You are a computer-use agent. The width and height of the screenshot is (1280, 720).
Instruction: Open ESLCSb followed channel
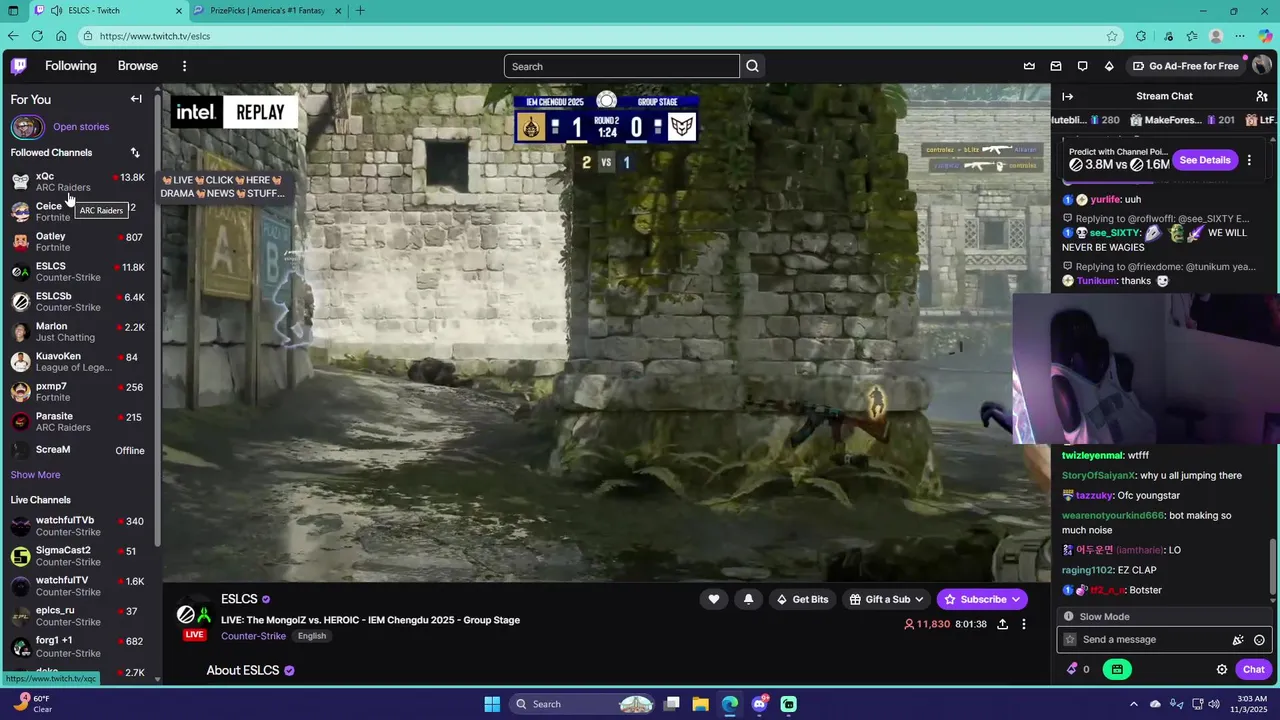78,301
